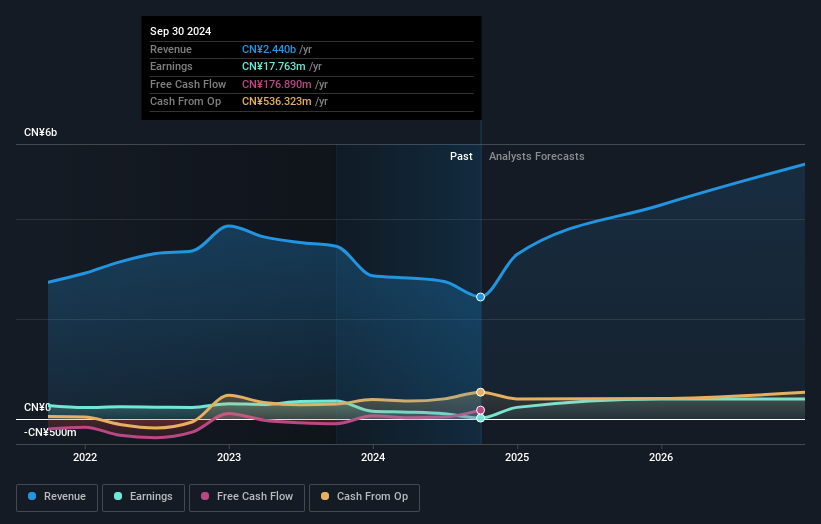Click the orange Cash From Op data point
Viewport: 821px width, 524px height.
coord(480,392)
